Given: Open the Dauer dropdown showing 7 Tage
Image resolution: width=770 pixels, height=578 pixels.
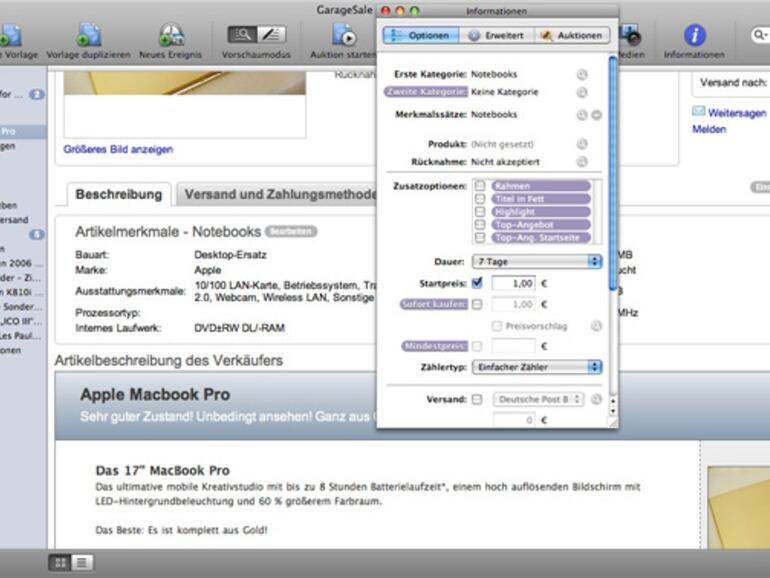Looking at the screenshot, I should [x=537, y=261].
